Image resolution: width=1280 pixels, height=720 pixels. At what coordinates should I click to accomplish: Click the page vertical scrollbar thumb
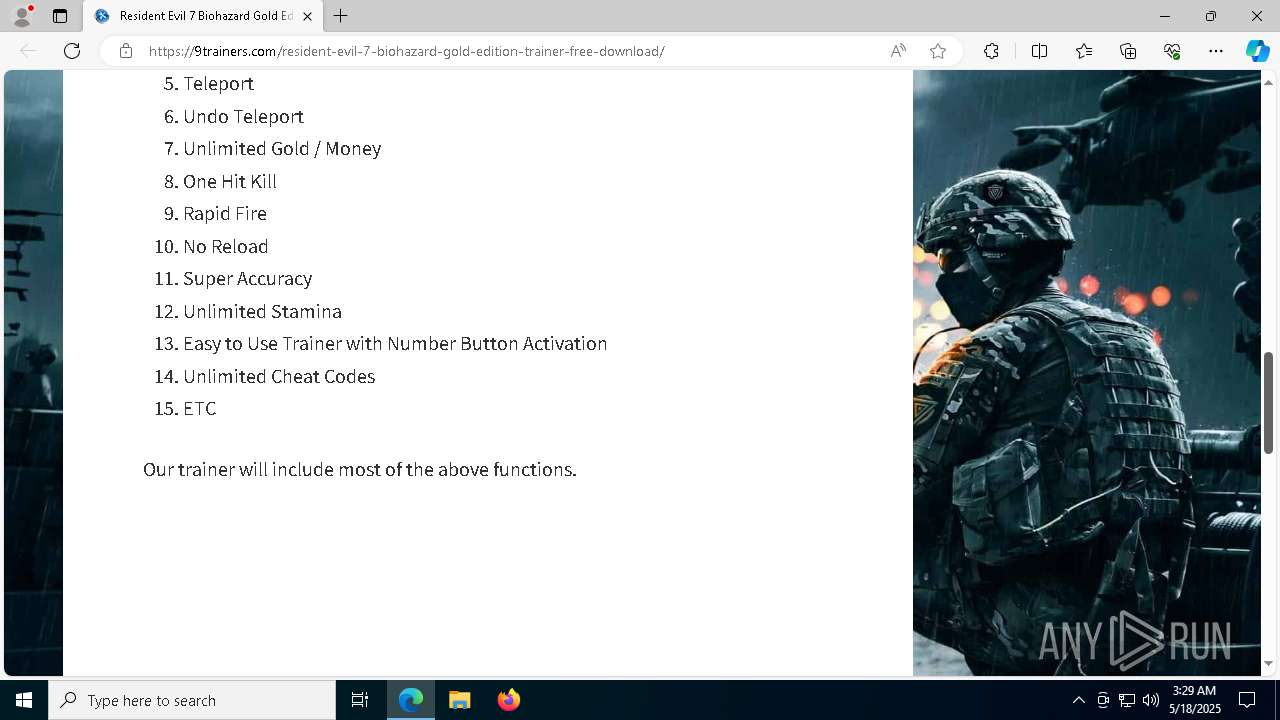click(1269, 402)
